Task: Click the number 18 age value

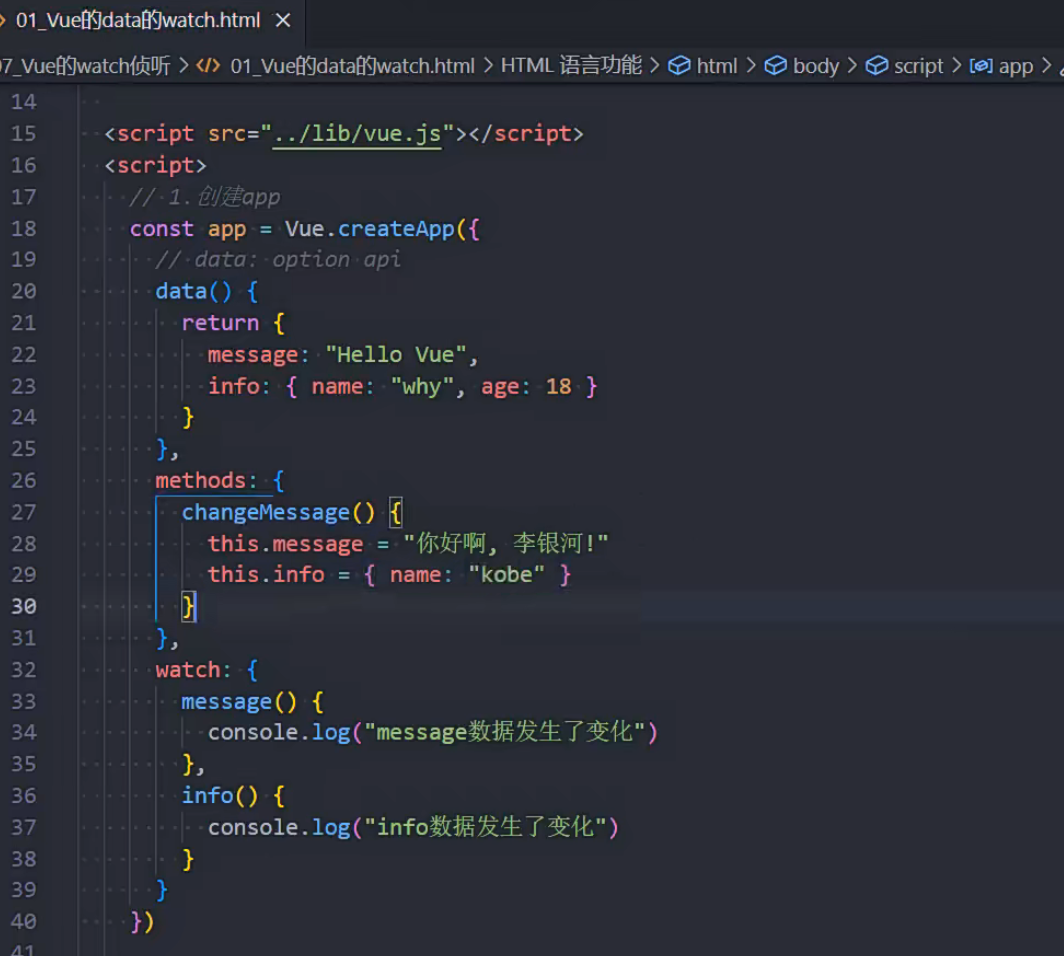Action: click(558, 387)
